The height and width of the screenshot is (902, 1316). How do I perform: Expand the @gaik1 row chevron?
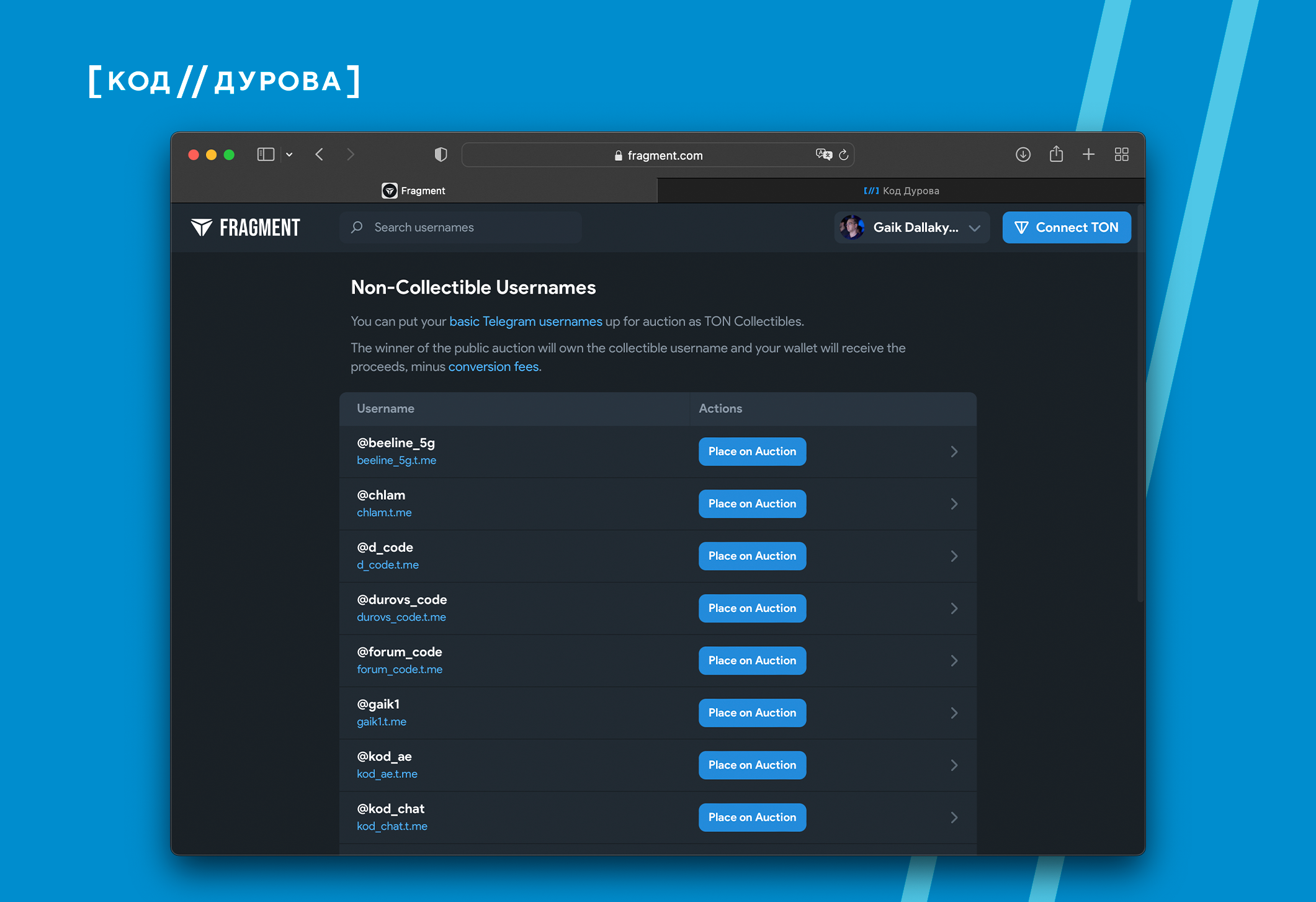(x=954, y=713)
